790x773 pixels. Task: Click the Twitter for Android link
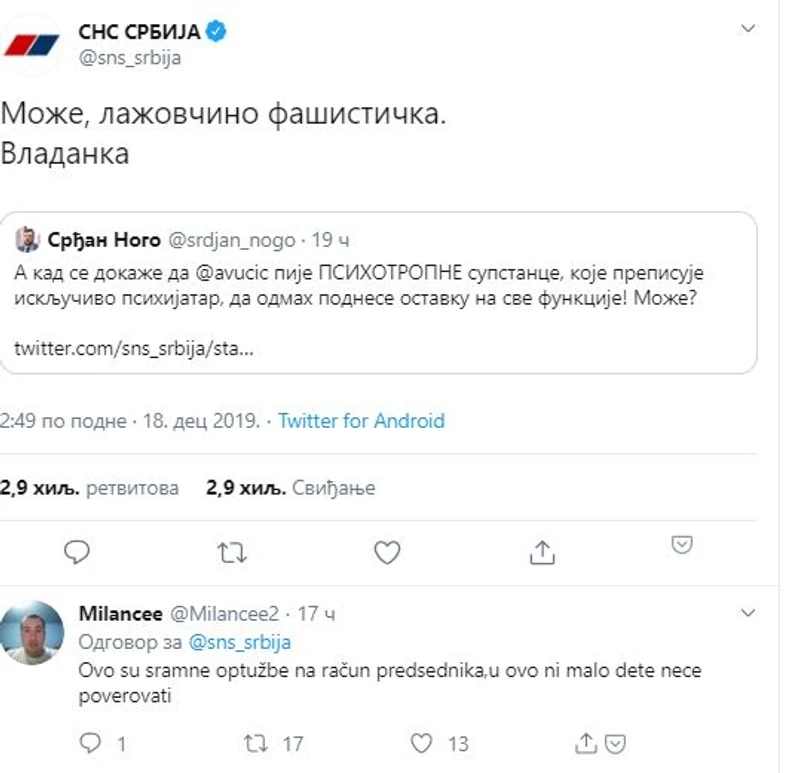click(x=361, y=421)
